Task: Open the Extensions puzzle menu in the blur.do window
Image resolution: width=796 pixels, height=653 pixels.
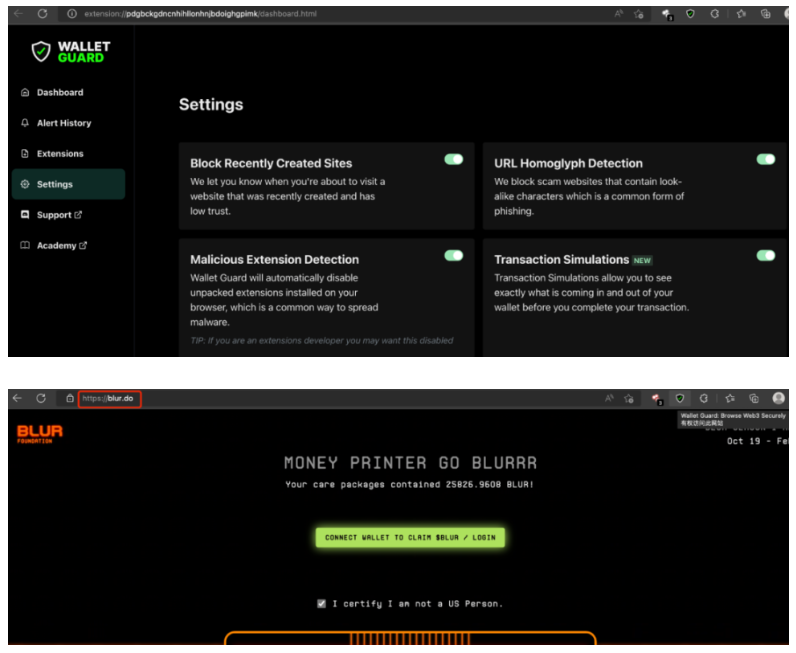Action: [704, 399]
